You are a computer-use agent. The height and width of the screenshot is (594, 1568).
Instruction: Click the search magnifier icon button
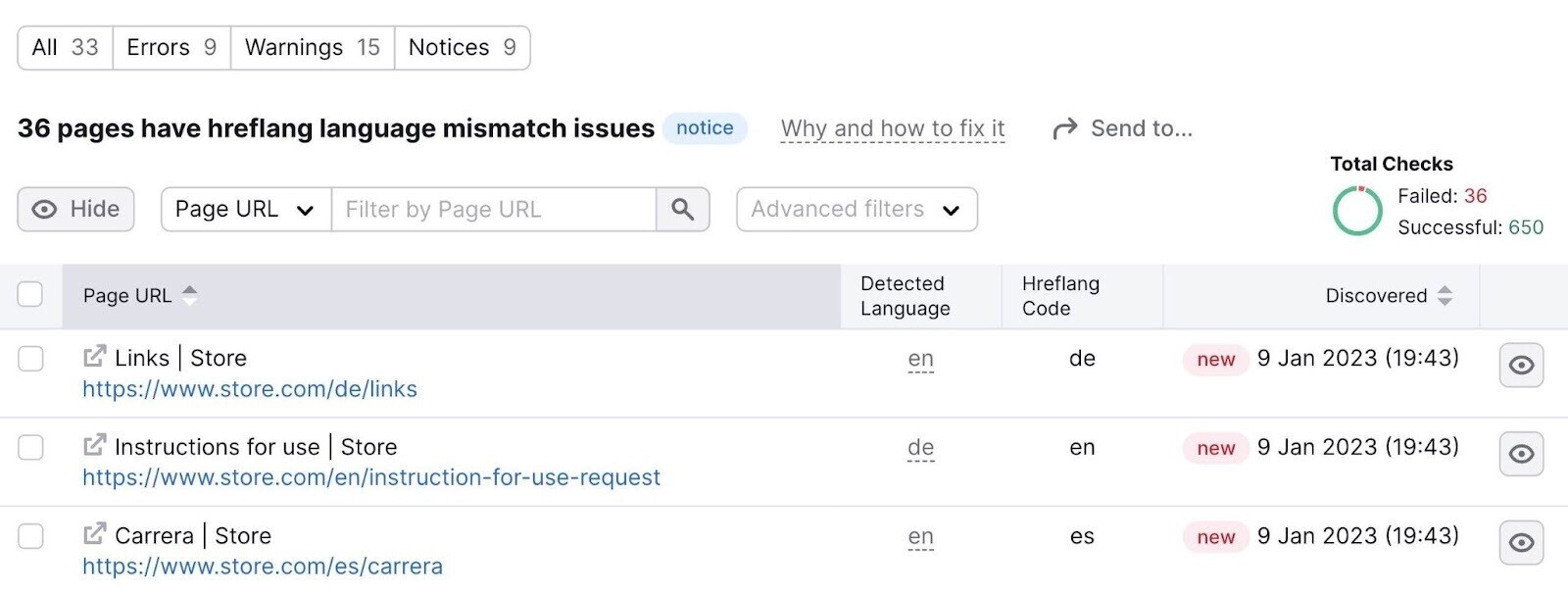tap(682, 210)
